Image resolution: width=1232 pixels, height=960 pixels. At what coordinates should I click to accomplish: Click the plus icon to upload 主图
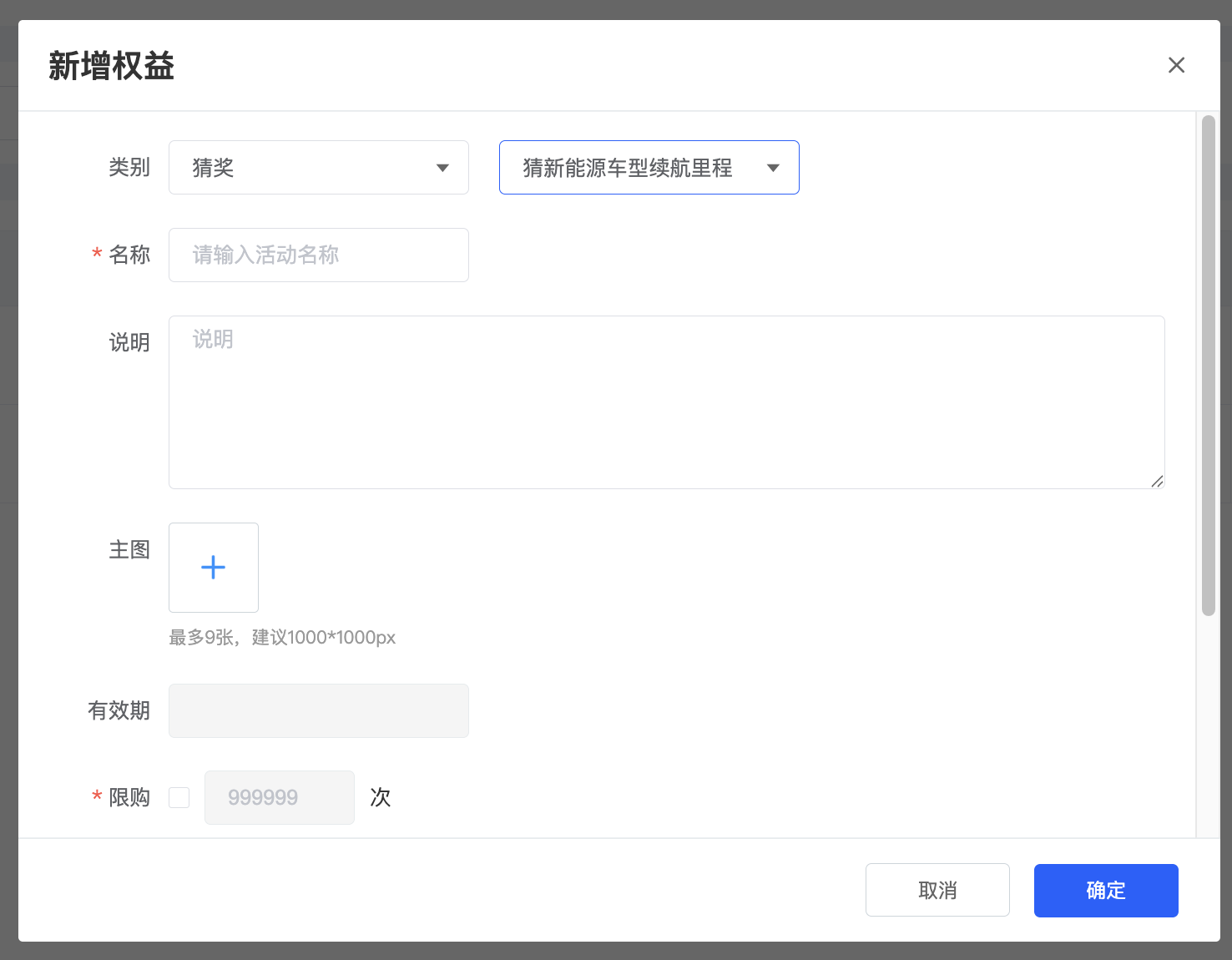point(214,568)
